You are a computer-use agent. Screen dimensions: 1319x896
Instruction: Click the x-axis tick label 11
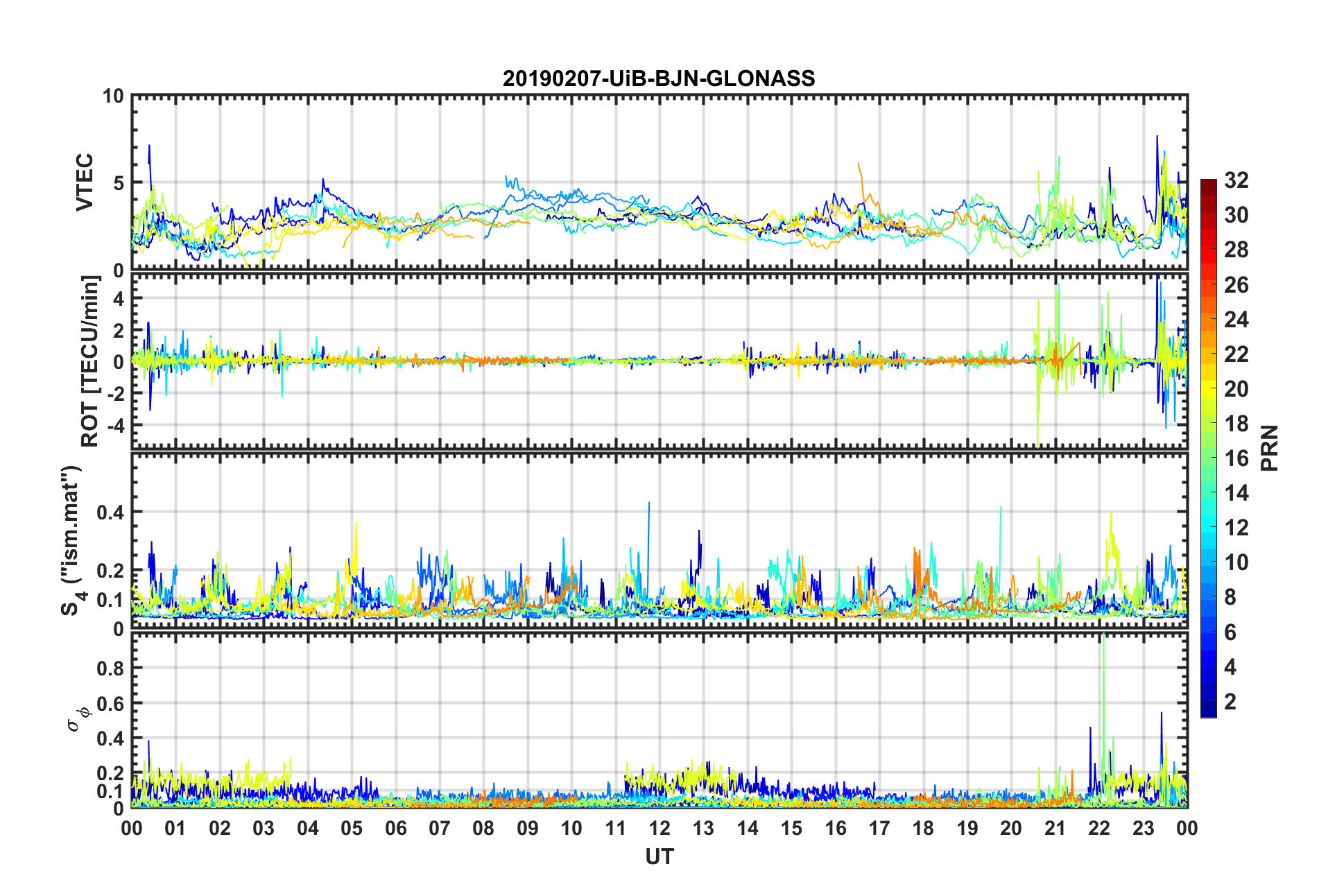pyautogui.click(x=616, y=828)
